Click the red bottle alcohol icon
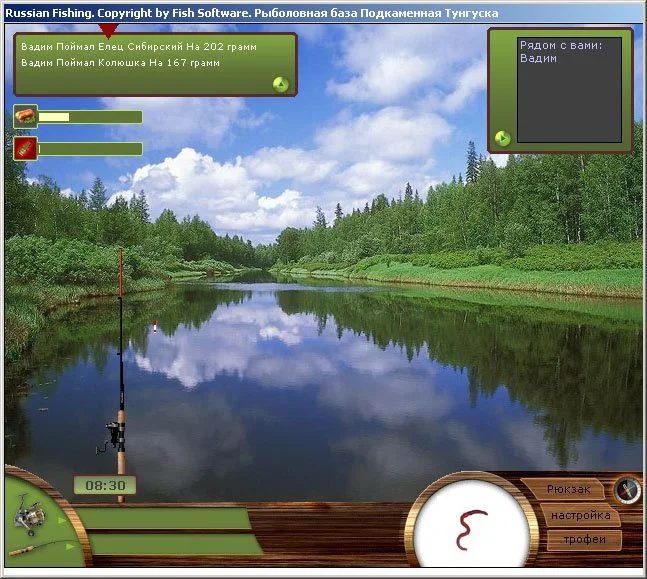Image resolution: width=647 pixels, height=579 pixels. [x=25, y=149]
